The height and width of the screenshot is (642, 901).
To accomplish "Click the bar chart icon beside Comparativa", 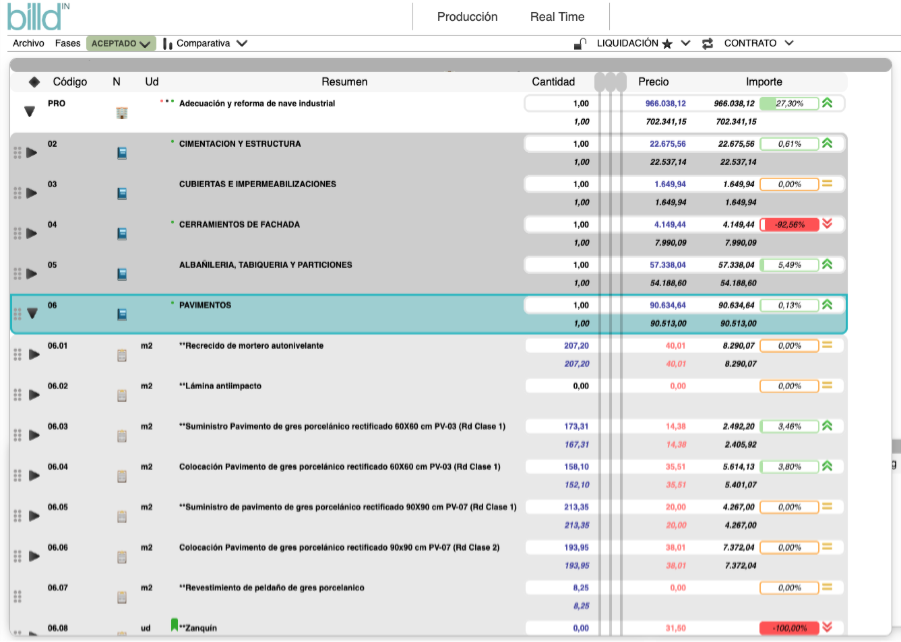I will point(167,44).
